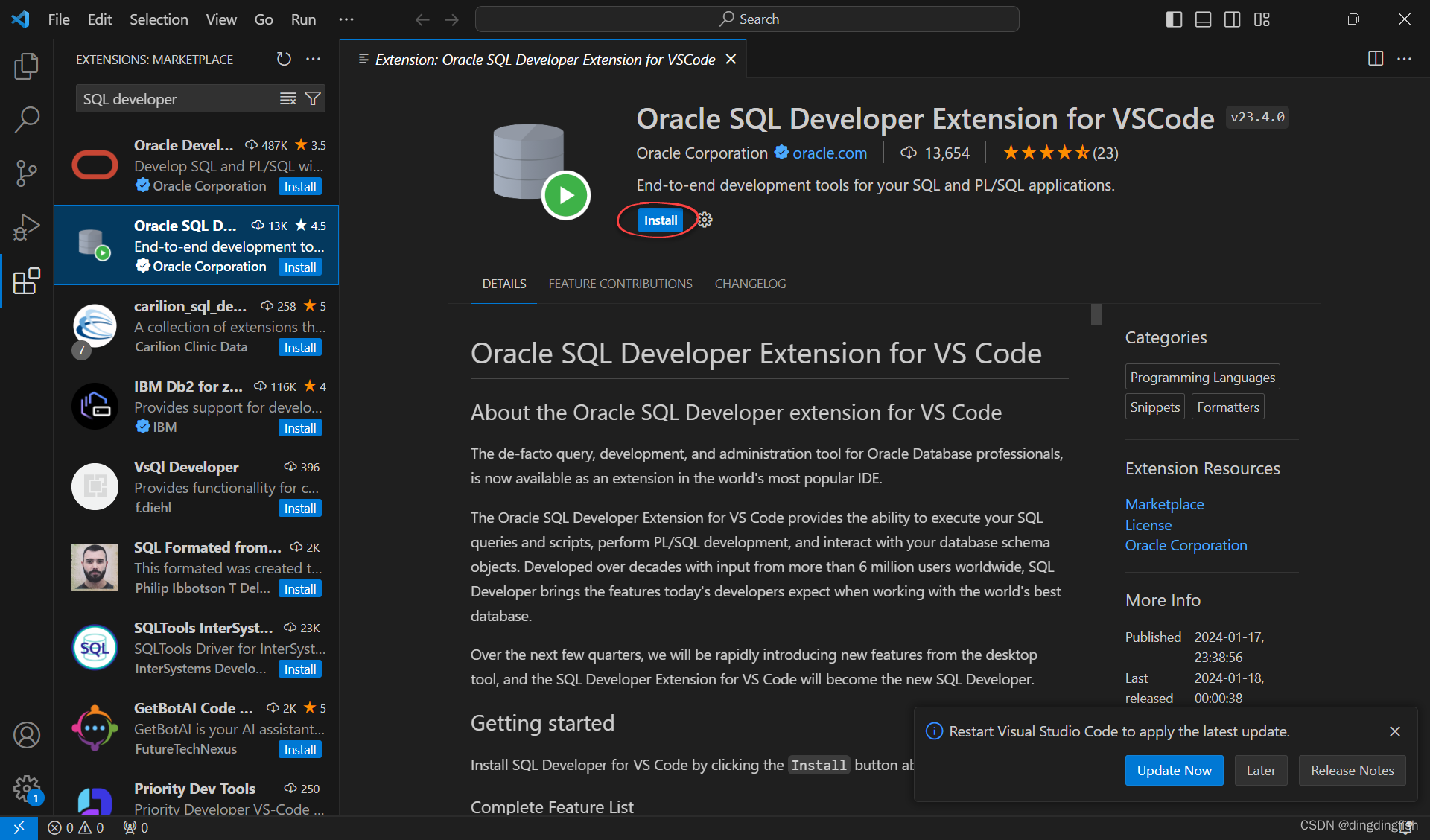Open filter extensions dropdown

(x=313, y=99)
